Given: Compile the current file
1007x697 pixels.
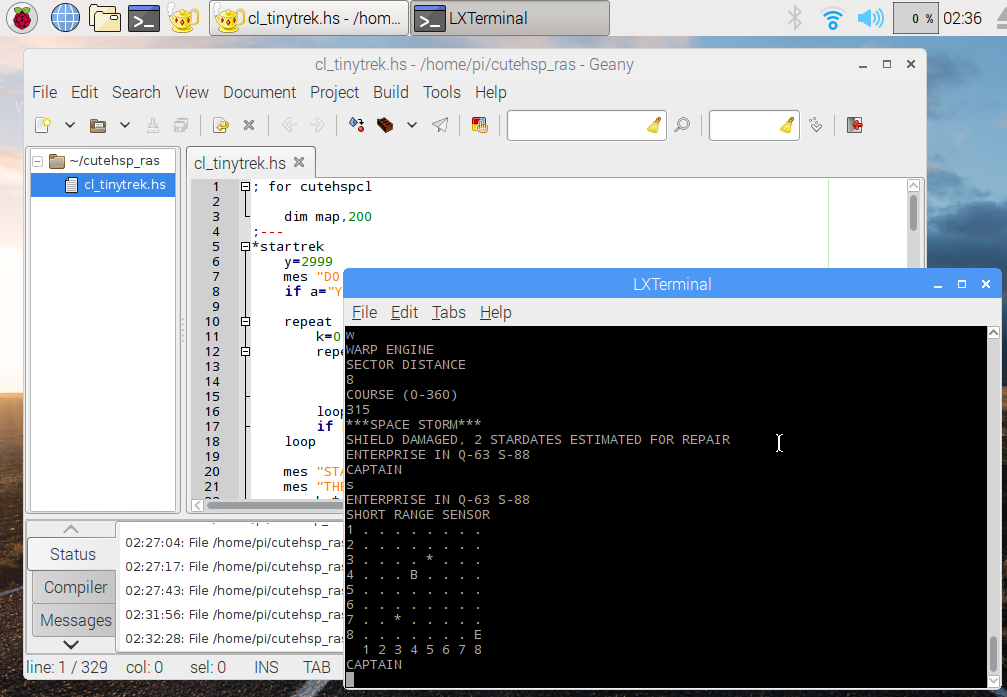Looking at the screenshot, I should coord(356,125).
